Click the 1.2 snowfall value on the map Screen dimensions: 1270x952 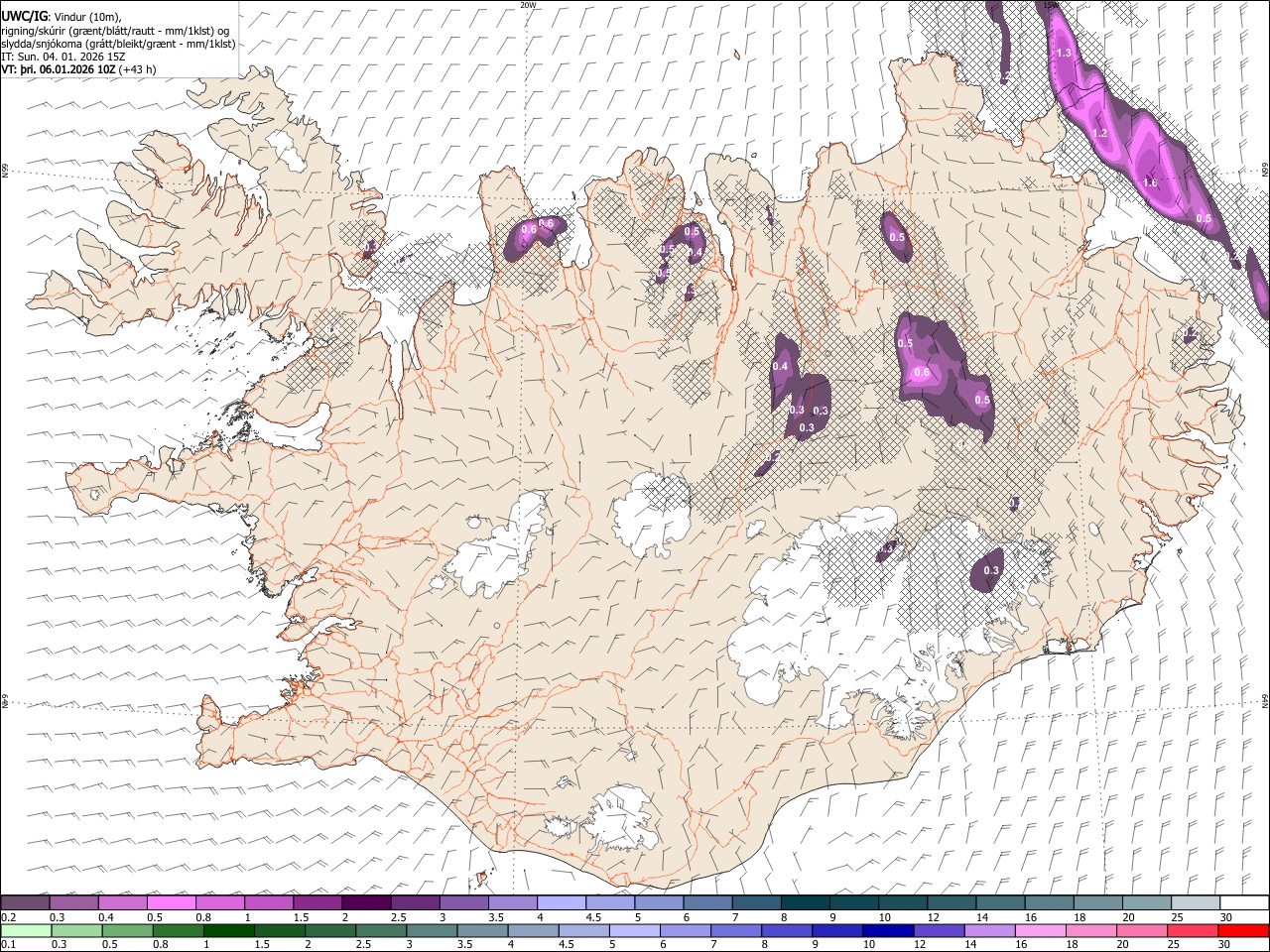click(x=1098, y=133)
